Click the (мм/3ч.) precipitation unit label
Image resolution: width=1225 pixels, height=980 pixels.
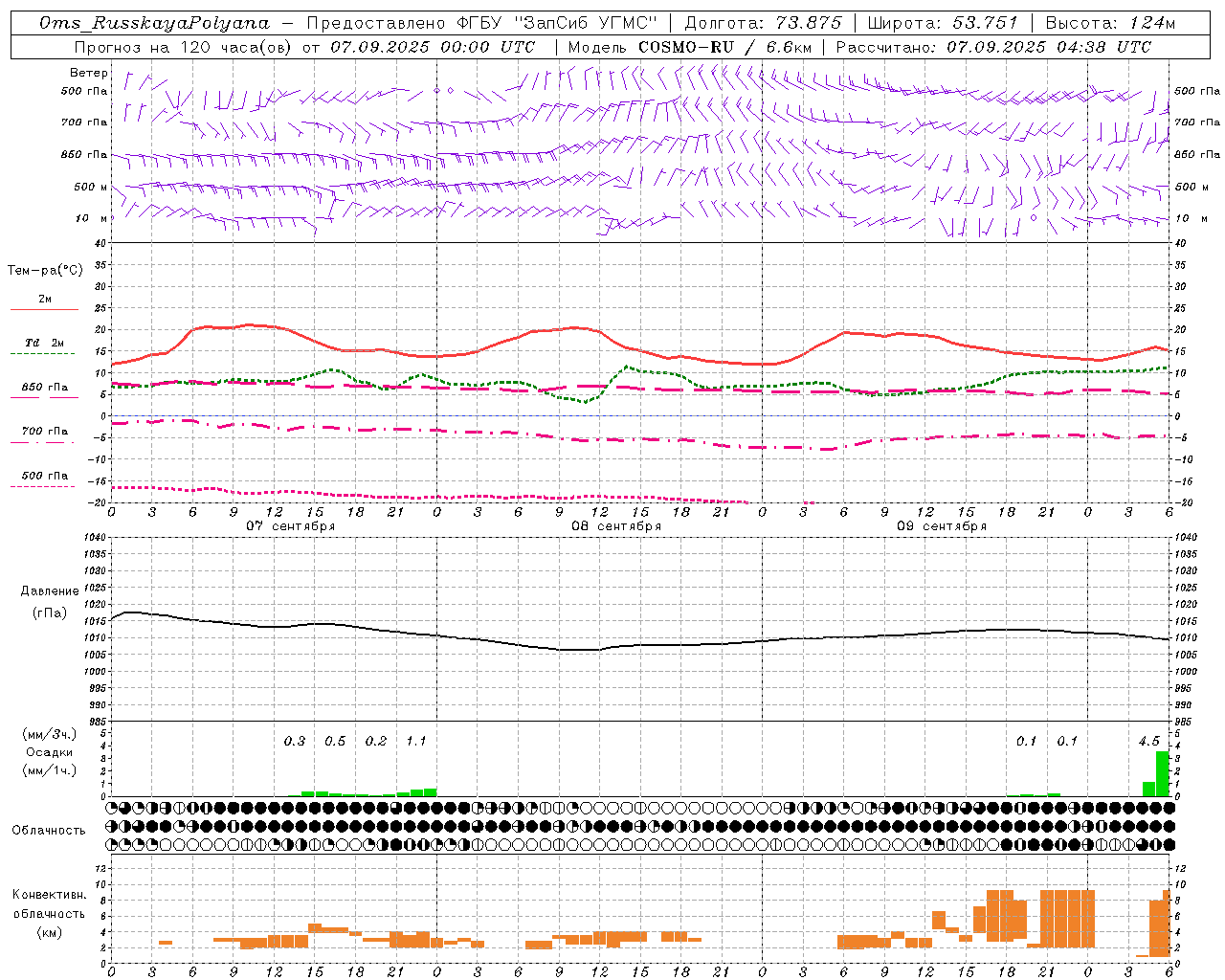tap(50, 734)
